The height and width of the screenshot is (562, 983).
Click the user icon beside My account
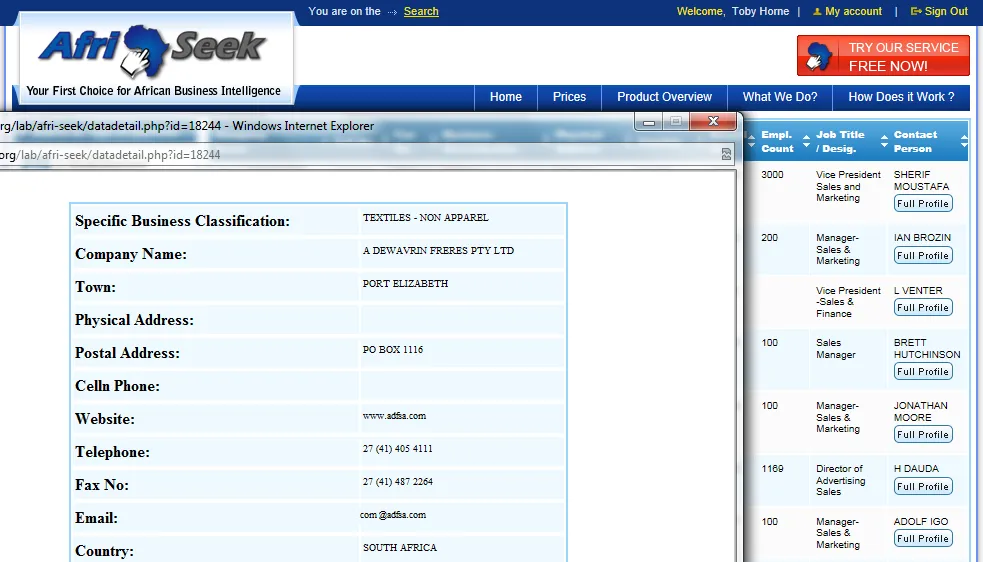817,11
